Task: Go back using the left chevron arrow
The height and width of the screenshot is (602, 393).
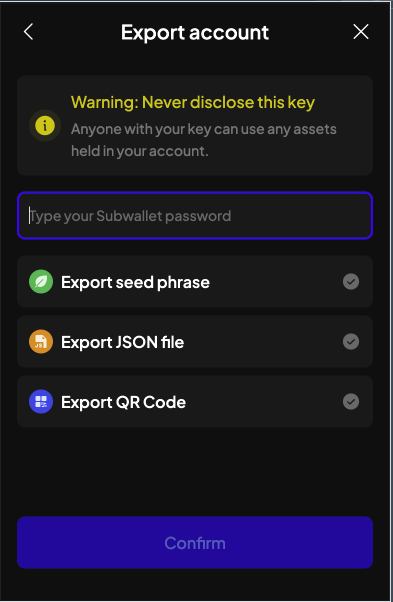Action: (x=28, y=32)
